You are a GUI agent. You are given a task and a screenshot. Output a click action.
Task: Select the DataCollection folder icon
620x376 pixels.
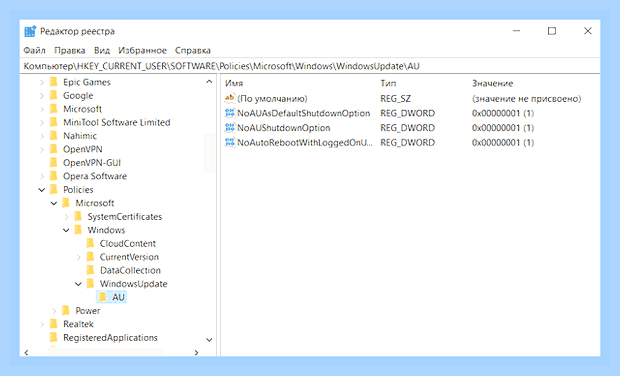[x=91, y=270]
